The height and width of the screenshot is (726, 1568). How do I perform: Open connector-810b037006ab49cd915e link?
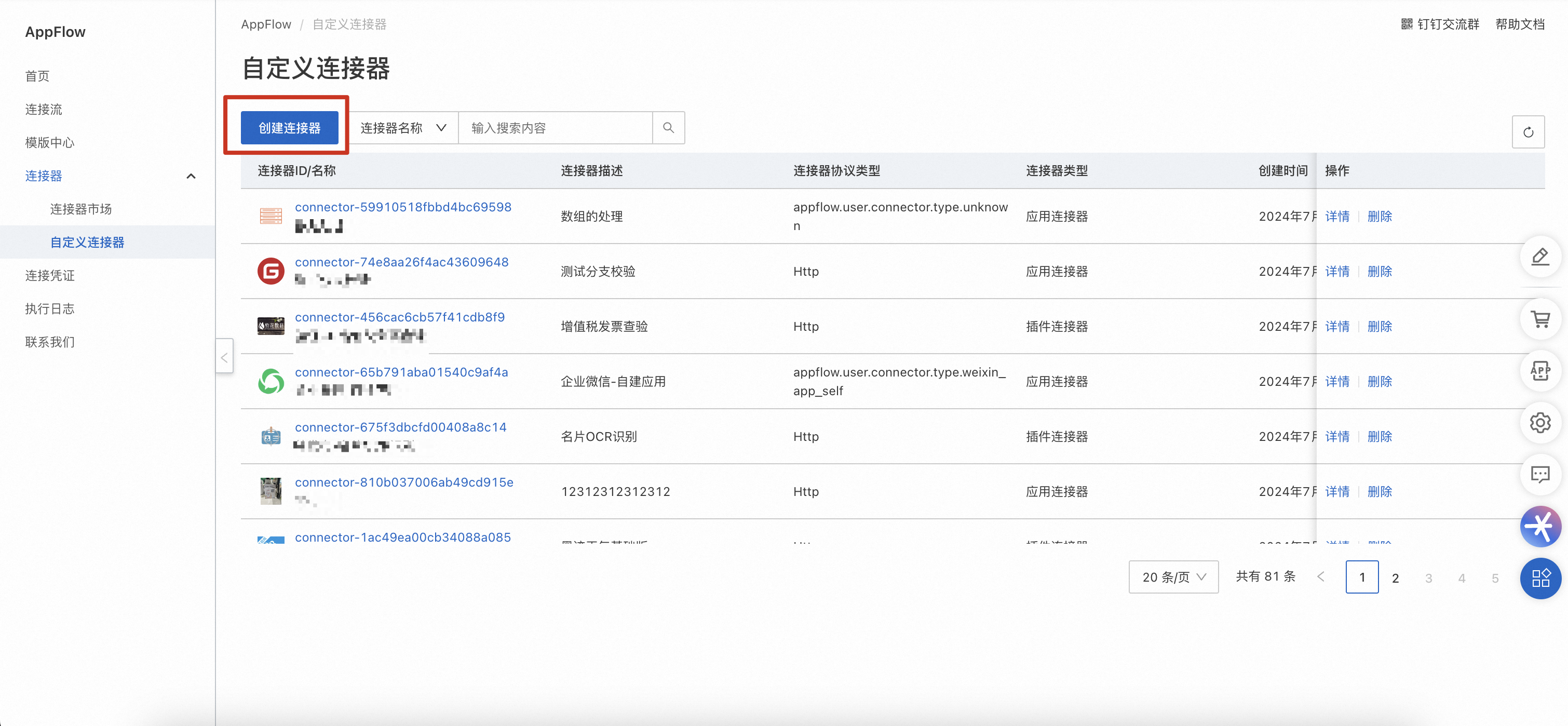pos(404,482)
